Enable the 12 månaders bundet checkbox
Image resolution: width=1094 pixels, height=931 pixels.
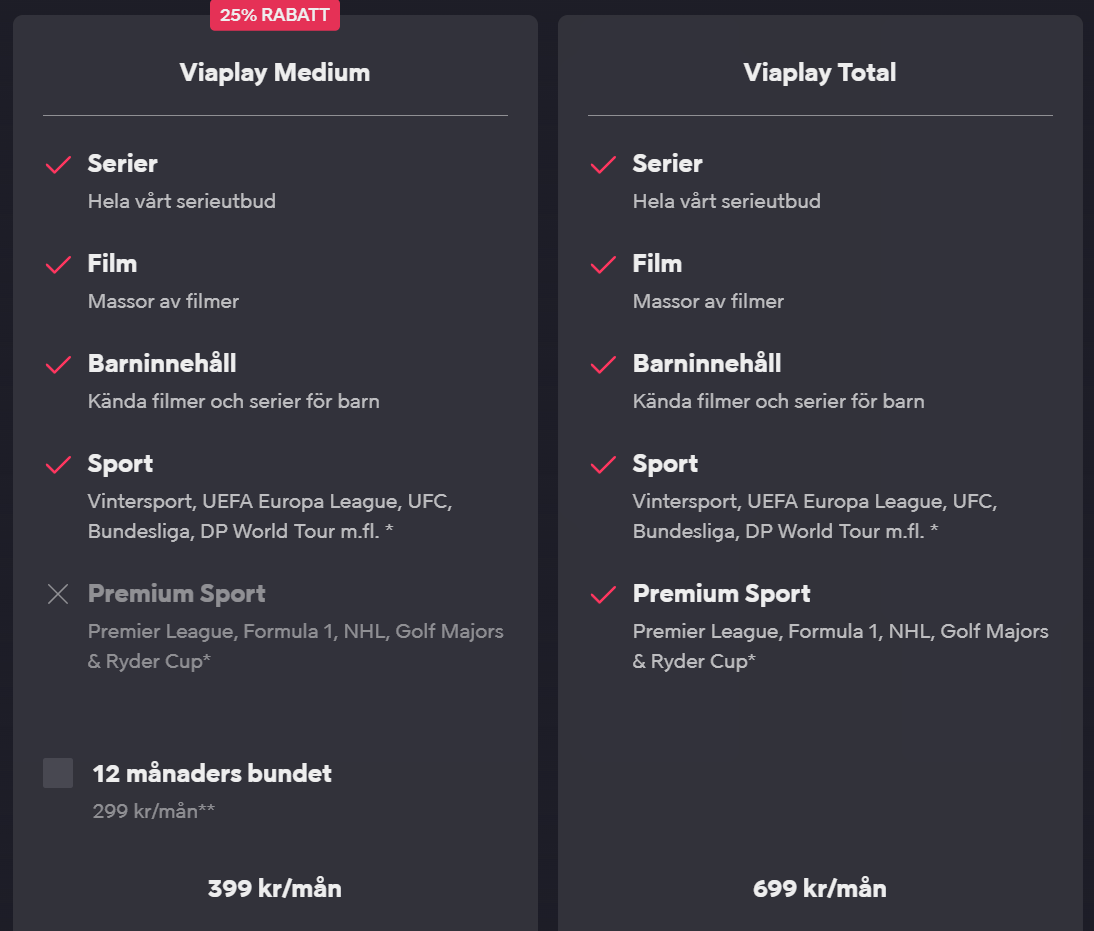[x=58, y=773]
